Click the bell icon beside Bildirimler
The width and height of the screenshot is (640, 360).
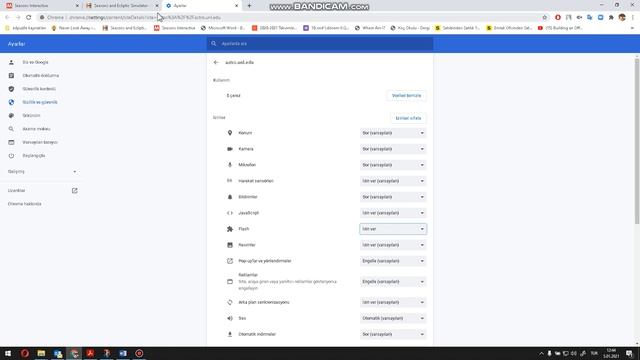[x=230, y=197]
